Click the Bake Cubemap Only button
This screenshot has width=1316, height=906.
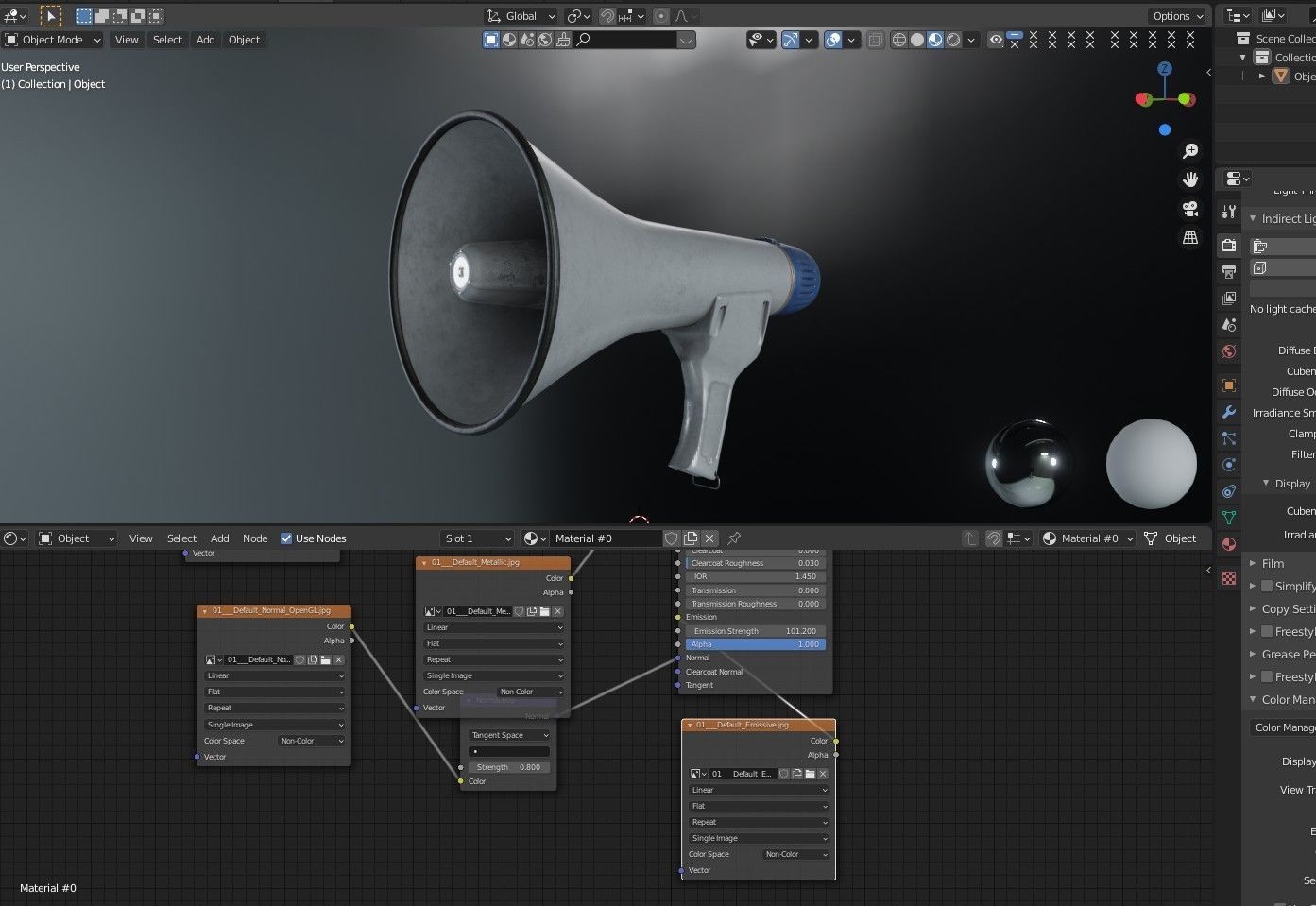click(1283, 268)
